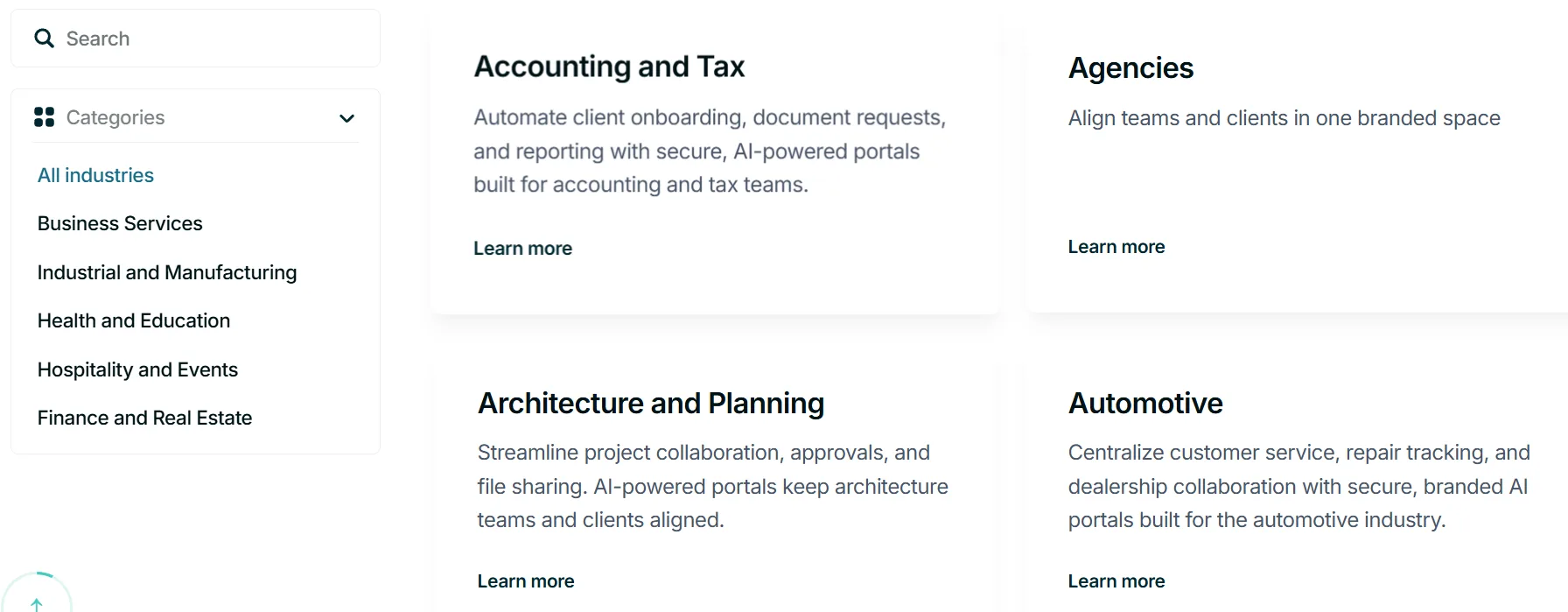Filter by Finance and Real Estate
This screenshot has height=612, width=1568.
(144, 418)
